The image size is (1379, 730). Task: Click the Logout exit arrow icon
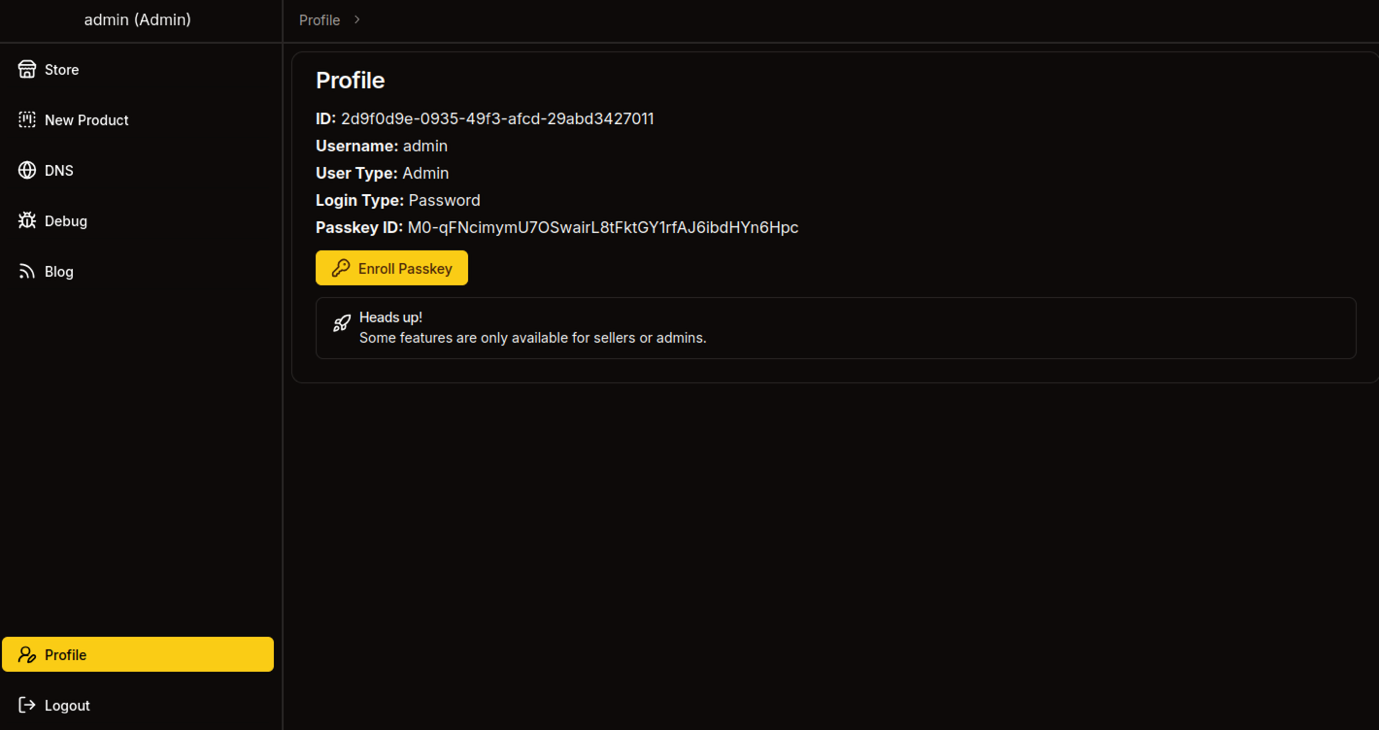coord(27,706)
